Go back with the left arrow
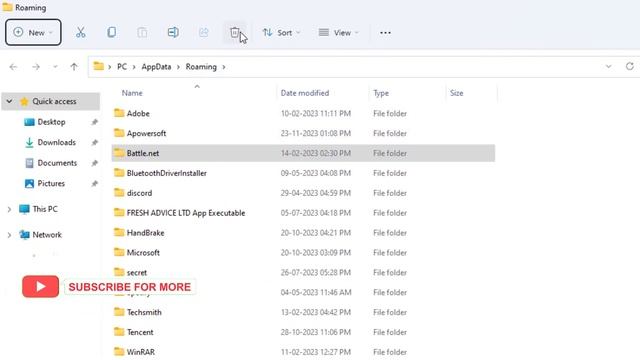 coord(13,67)
